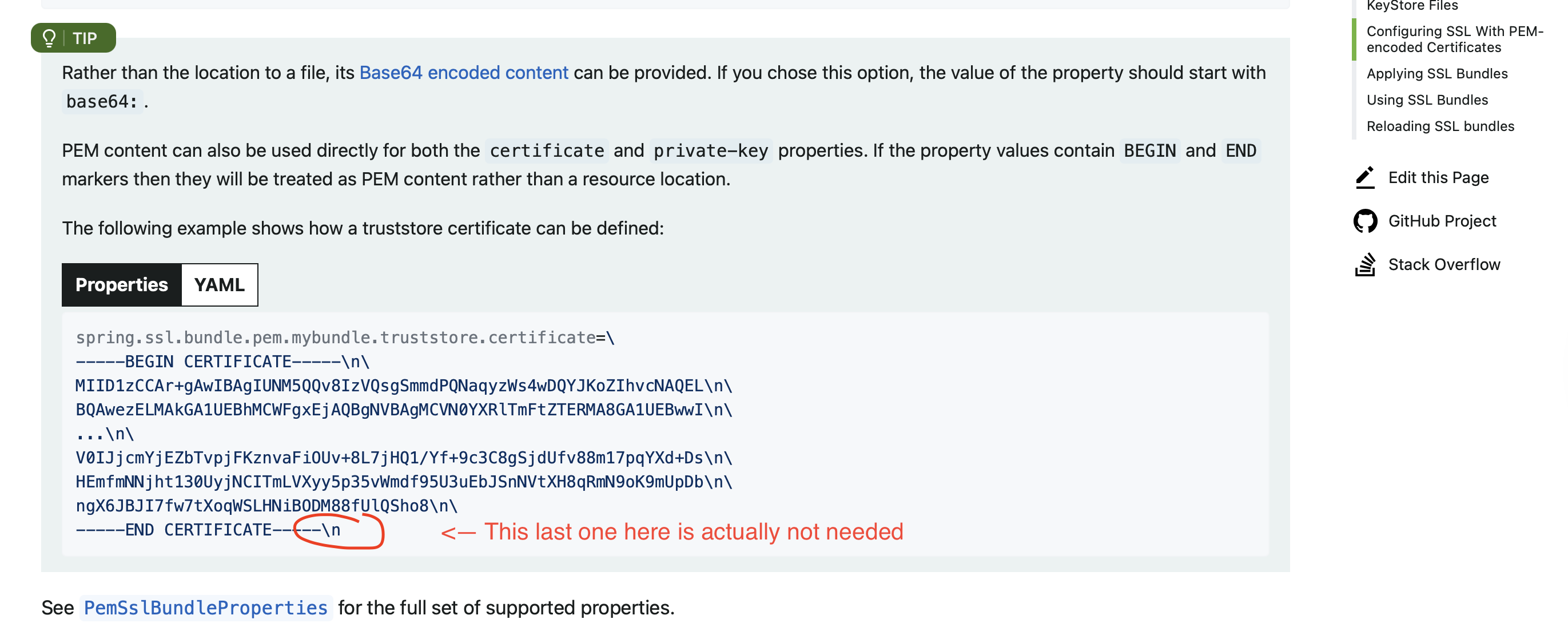
Task: Click the END CERTIFICATE line in code
Action: [x=208, y=530]
